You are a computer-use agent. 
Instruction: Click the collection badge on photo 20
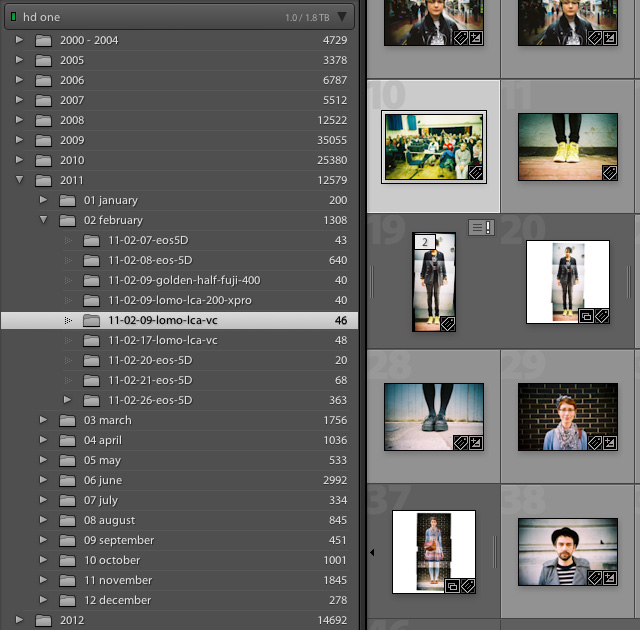pos(587,316)
